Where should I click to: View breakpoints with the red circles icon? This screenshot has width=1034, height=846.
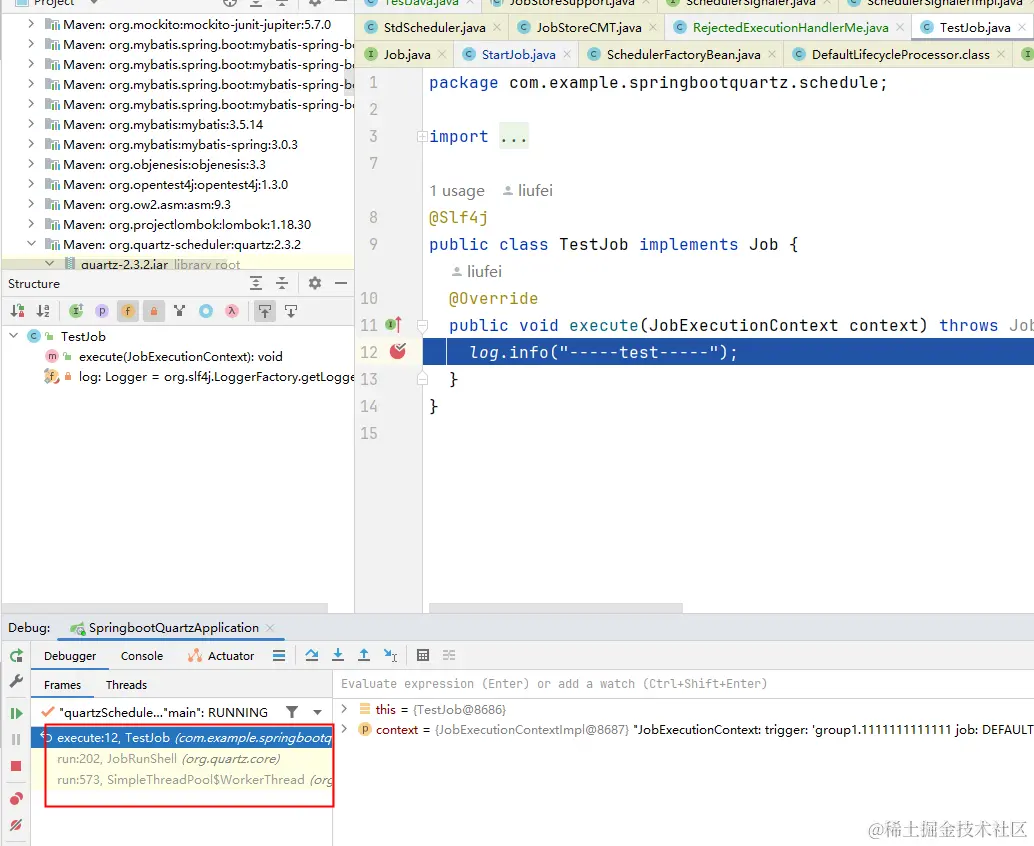pyautogui.click(x=16, y=799)
